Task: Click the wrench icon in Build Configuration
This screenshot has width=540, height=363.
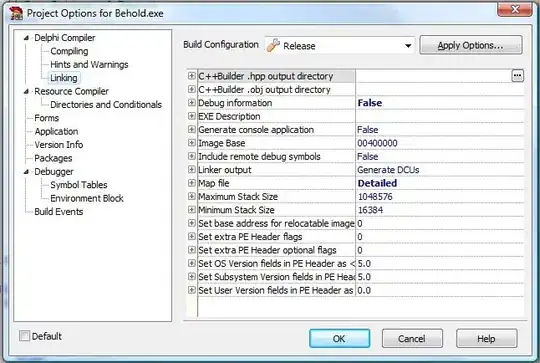Action: 273,45
